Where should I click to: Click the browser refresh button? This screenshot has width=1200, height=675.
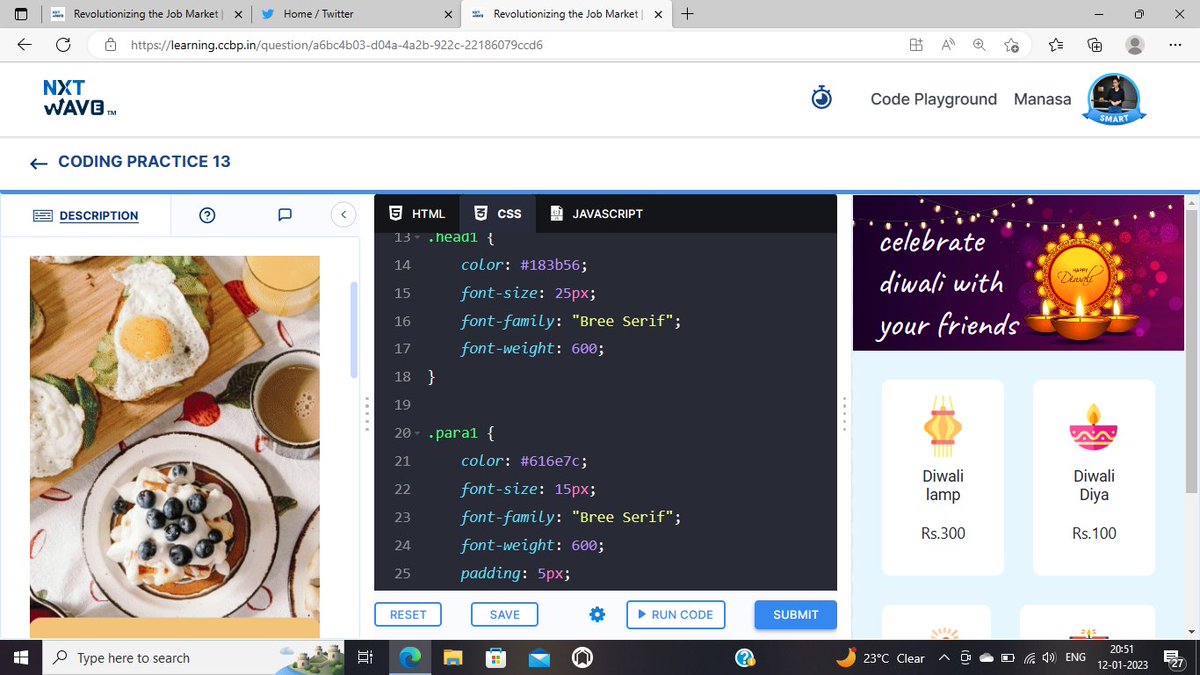pyautogui.click(x=63, y=45)
